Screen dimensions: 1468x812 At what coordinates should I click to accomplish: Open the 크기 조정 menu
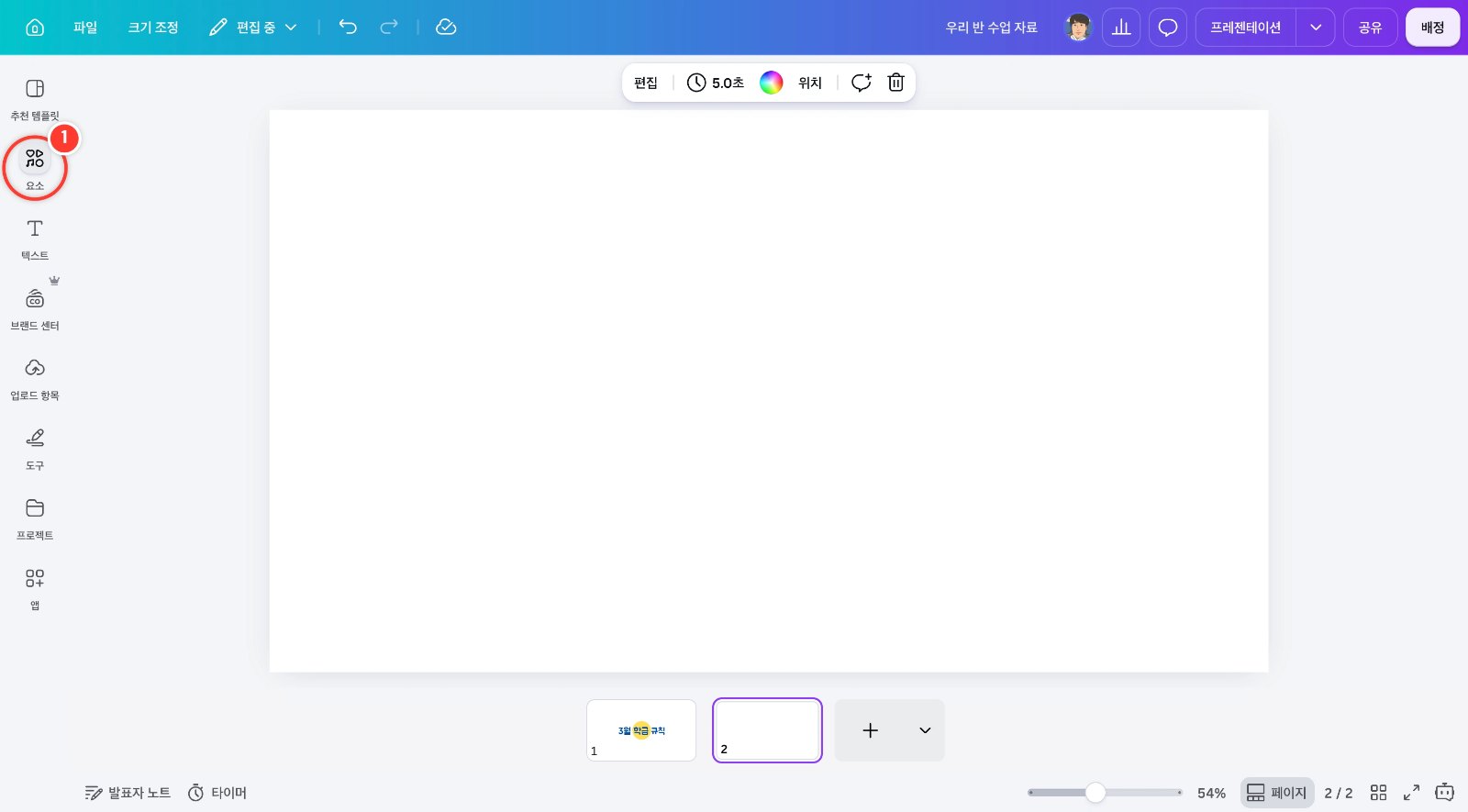[153, 28]
